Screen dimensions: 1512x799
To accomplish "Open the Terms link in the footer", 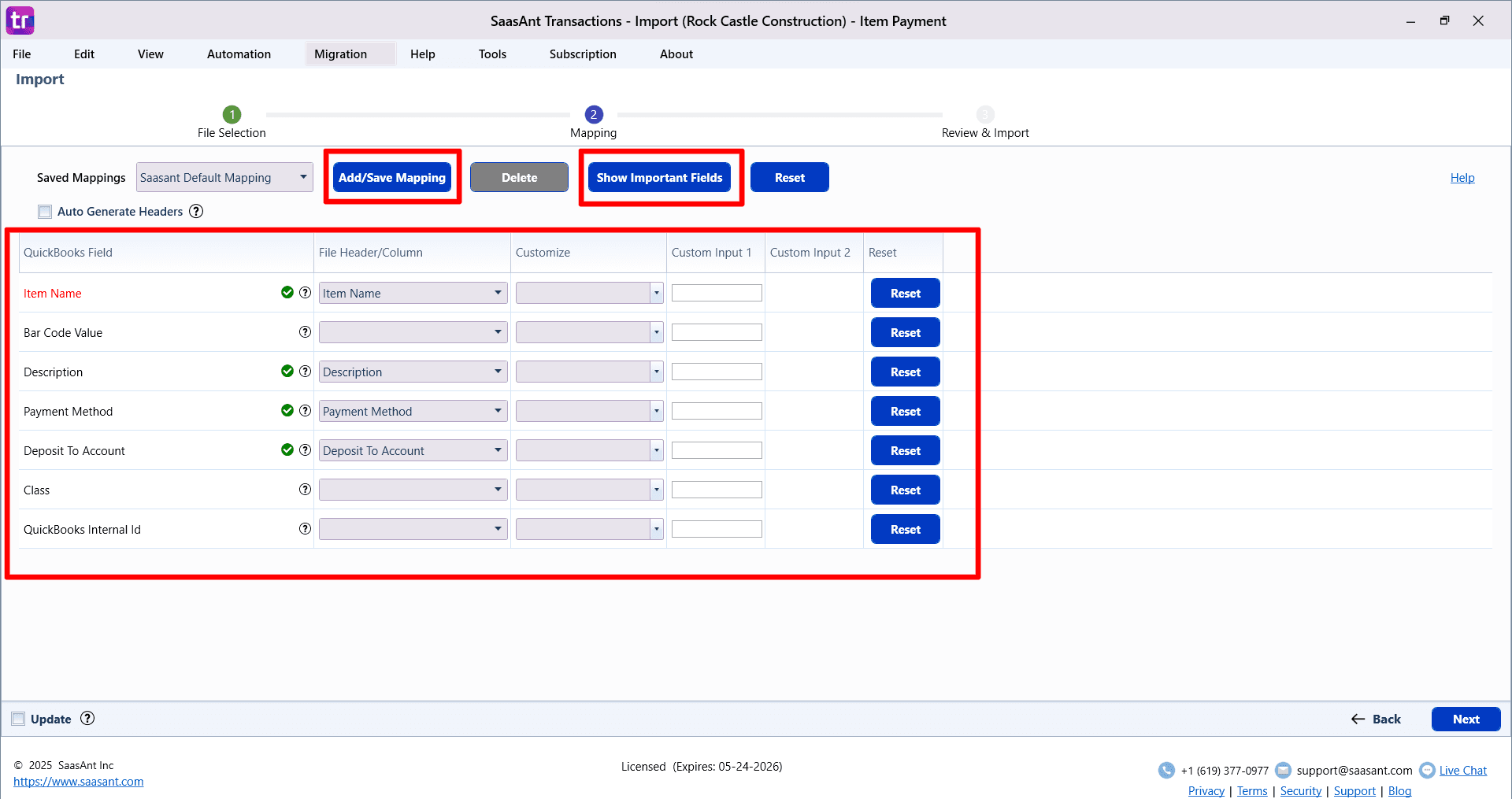I will tap(1252, 790).
